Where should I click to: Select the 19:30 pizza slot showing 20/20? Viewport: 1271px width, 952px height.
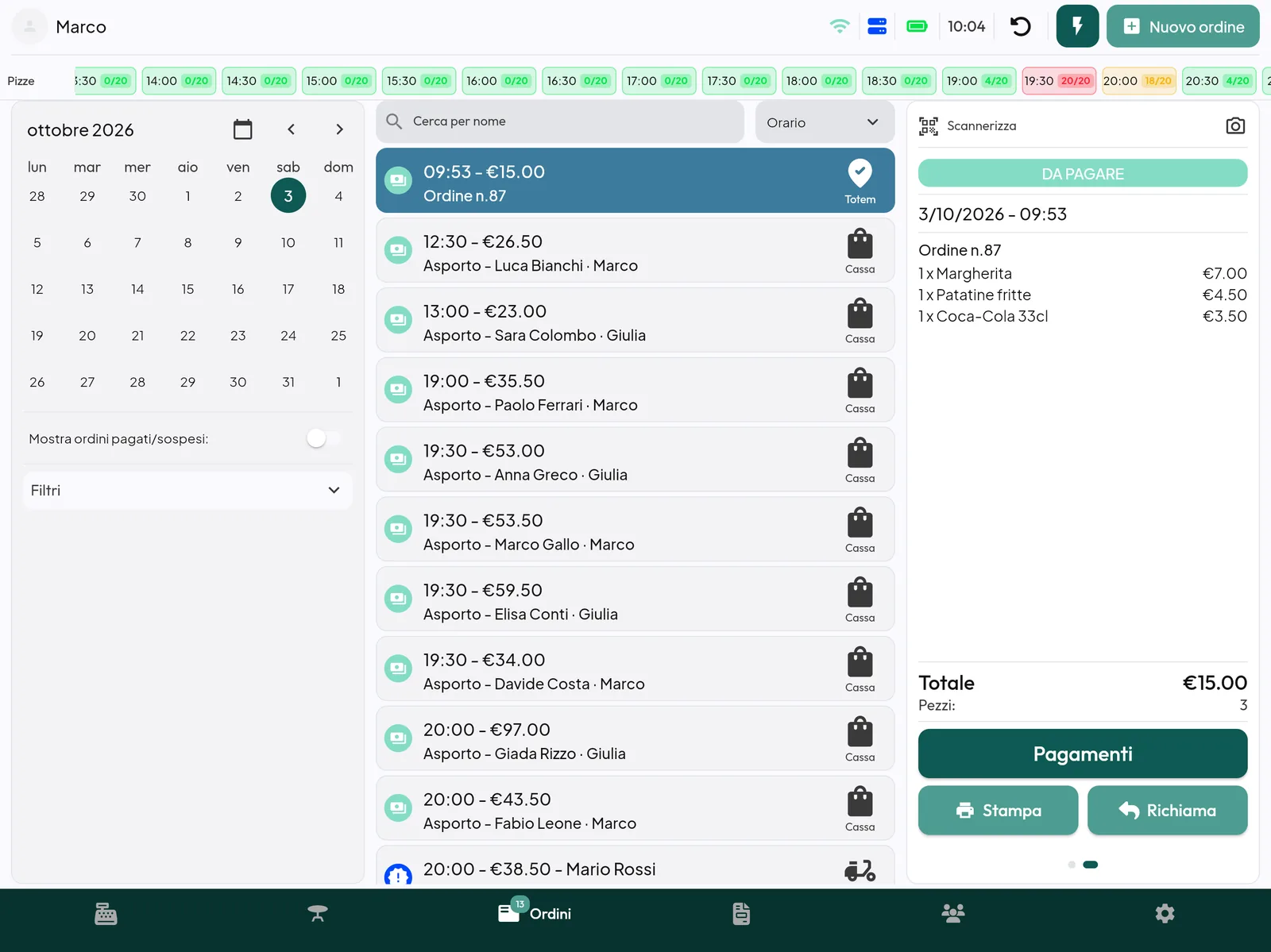coord(1058,81)
